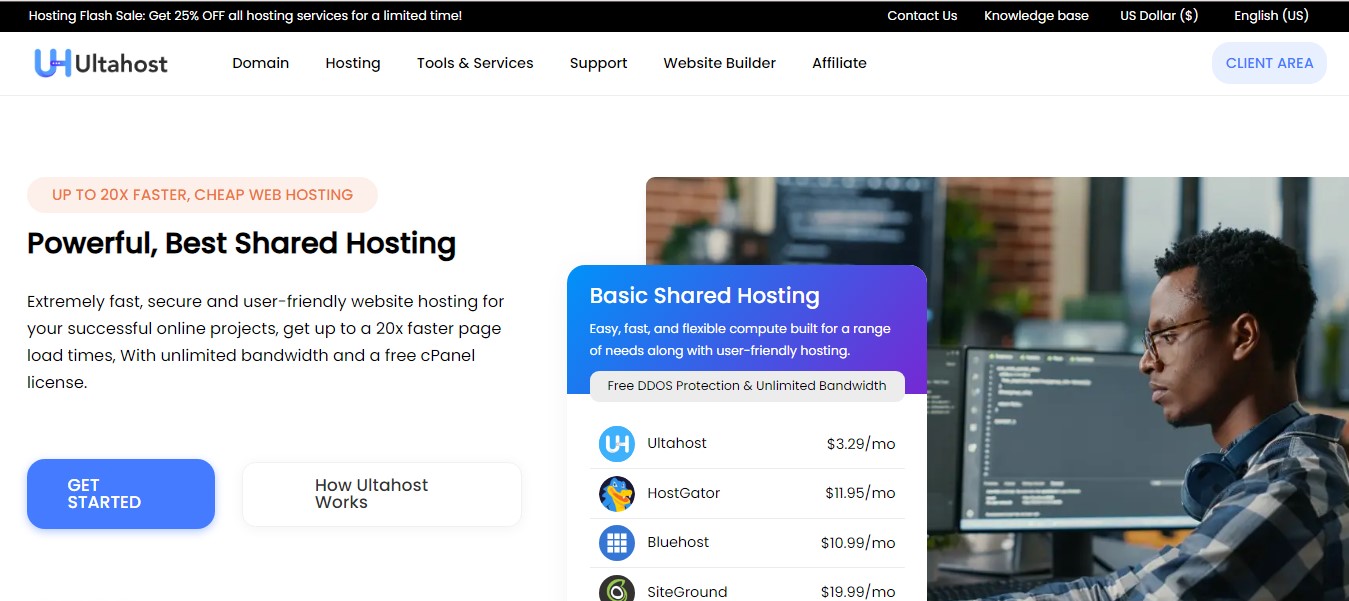Open the Support menu item
This screenshot has width=1349, height=601.
click(598, 63)
